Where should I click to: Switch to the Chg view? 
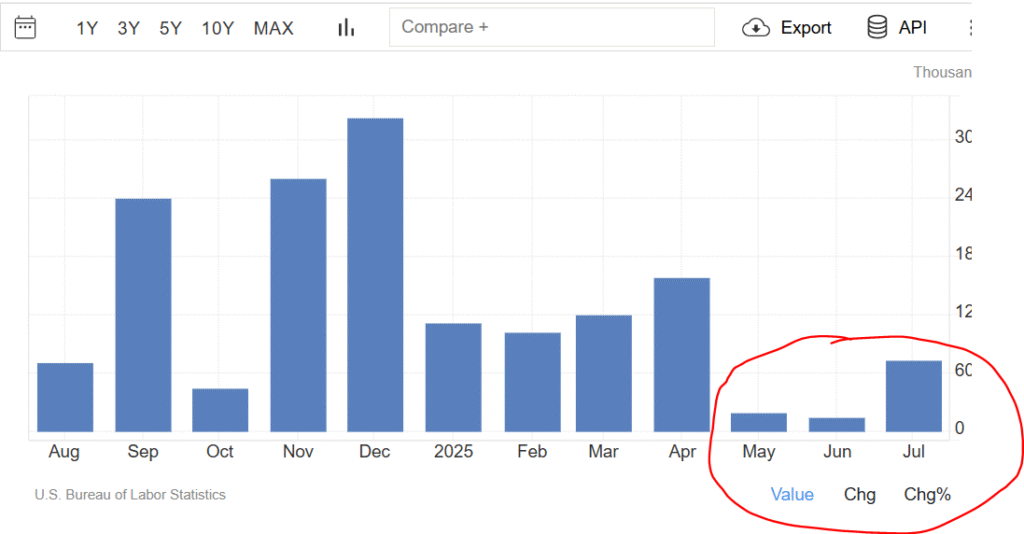tap(859, 494)
